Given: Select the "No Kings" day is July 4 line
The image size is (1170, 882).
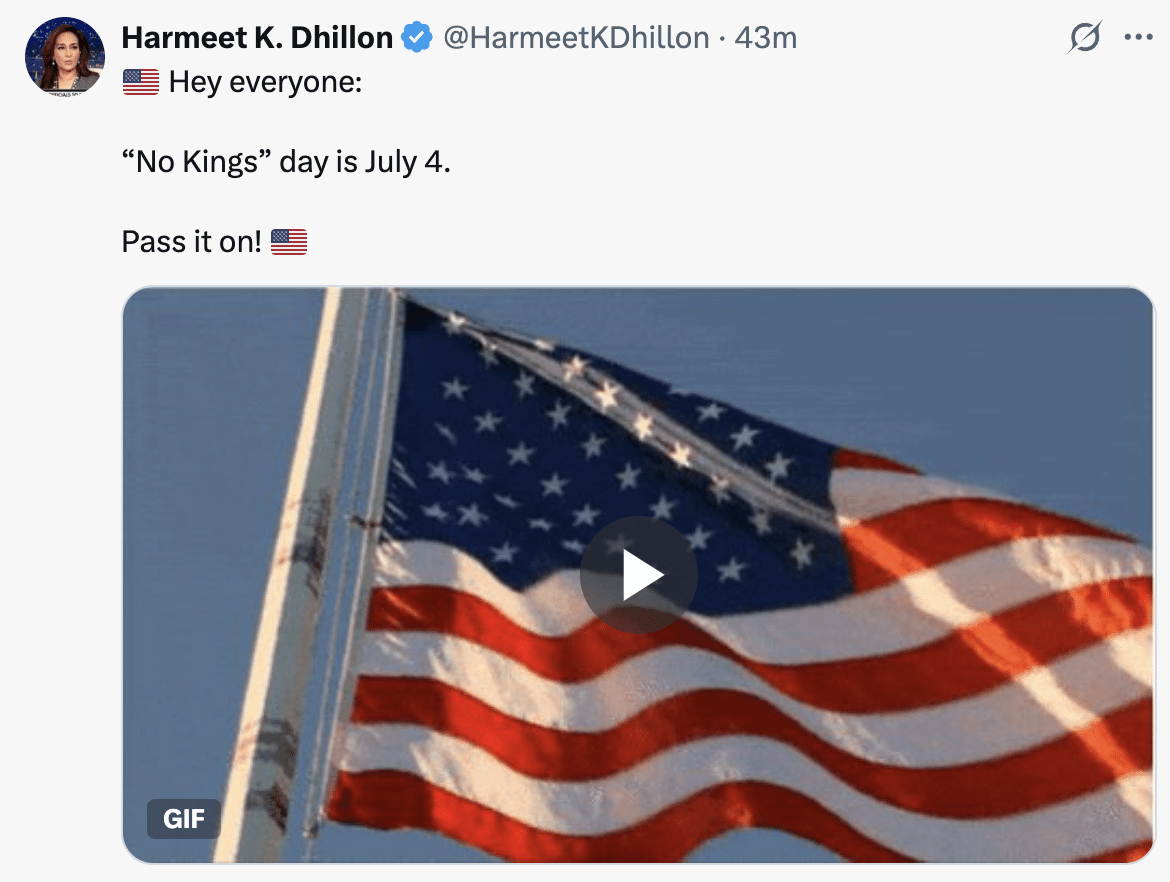Looking at the screenshot, I should (286, 162).
